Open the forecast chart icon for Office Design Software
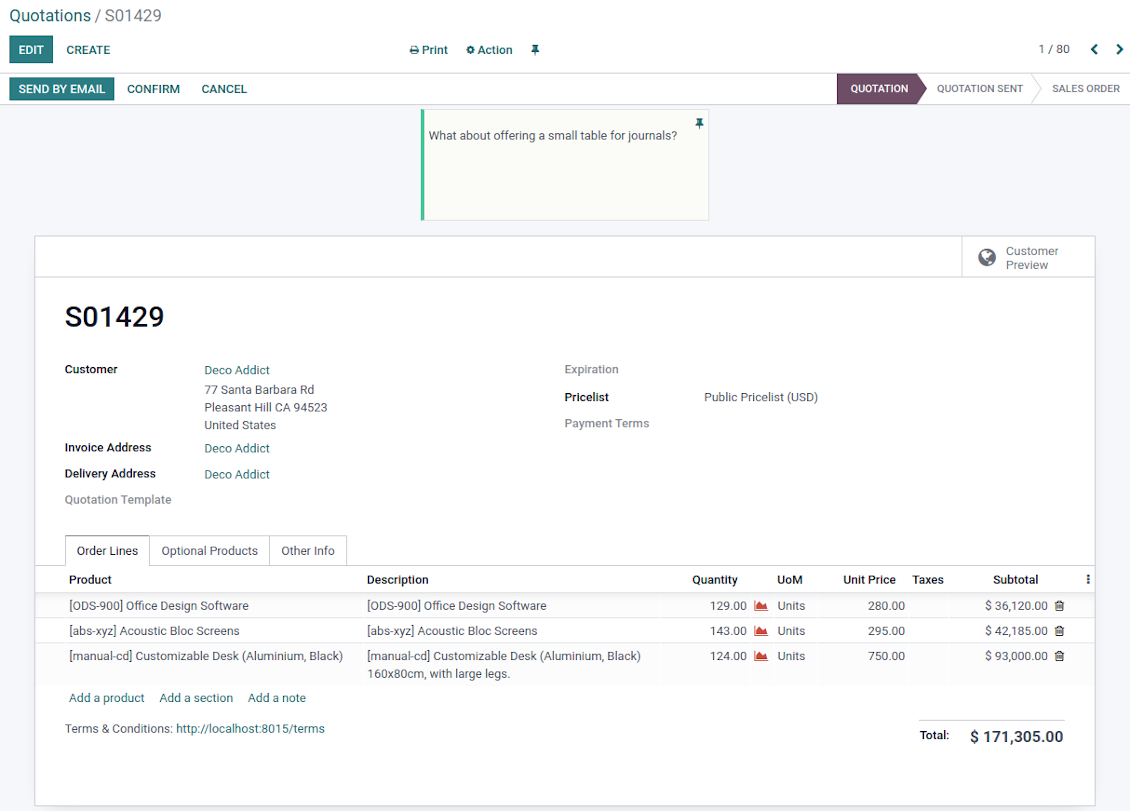1130x811 pixels. tap(761, 606)
